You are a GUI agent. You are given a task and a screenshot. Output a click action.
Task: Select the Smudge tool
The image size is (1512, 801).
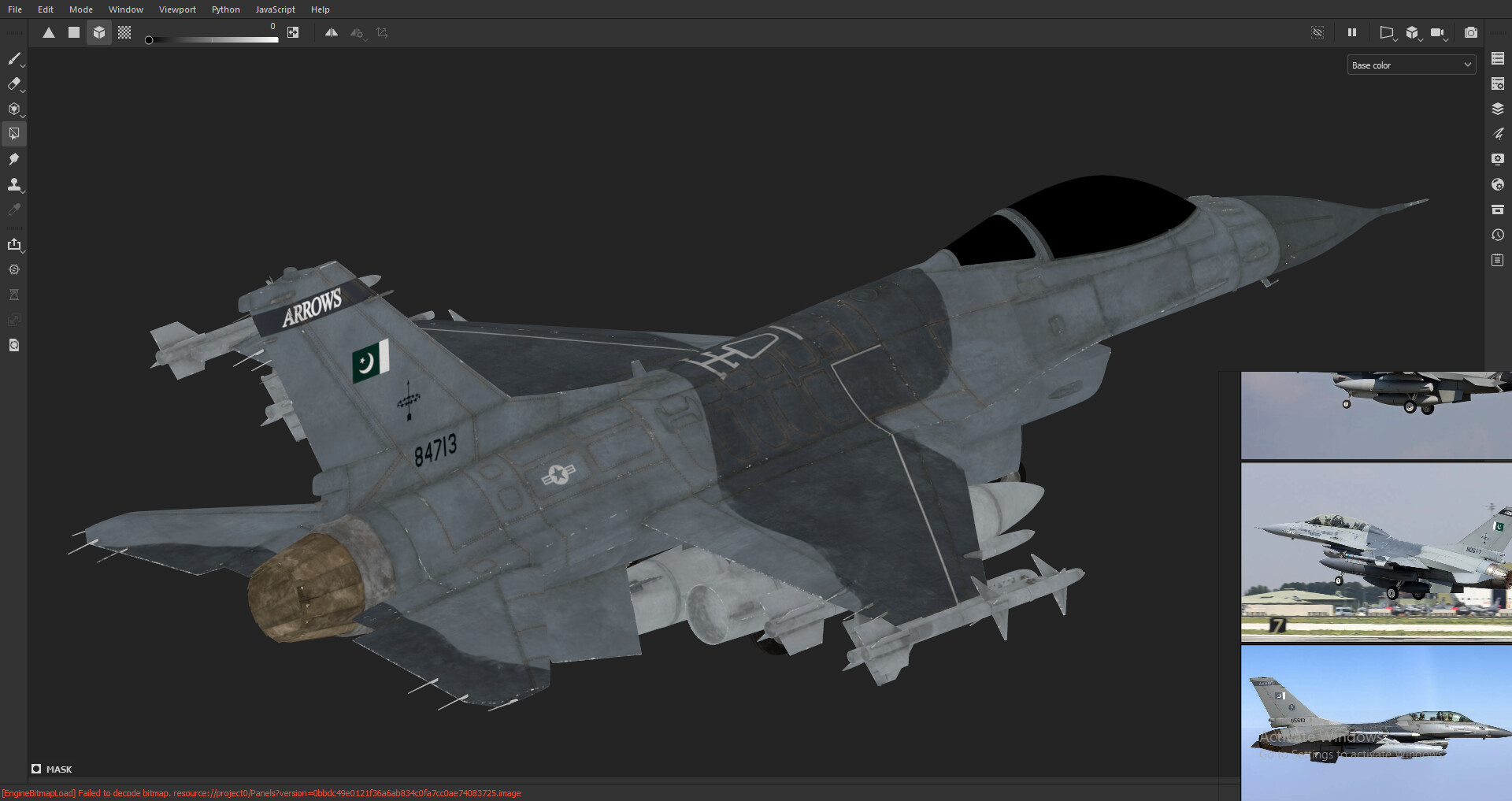(x=14, y=159)
